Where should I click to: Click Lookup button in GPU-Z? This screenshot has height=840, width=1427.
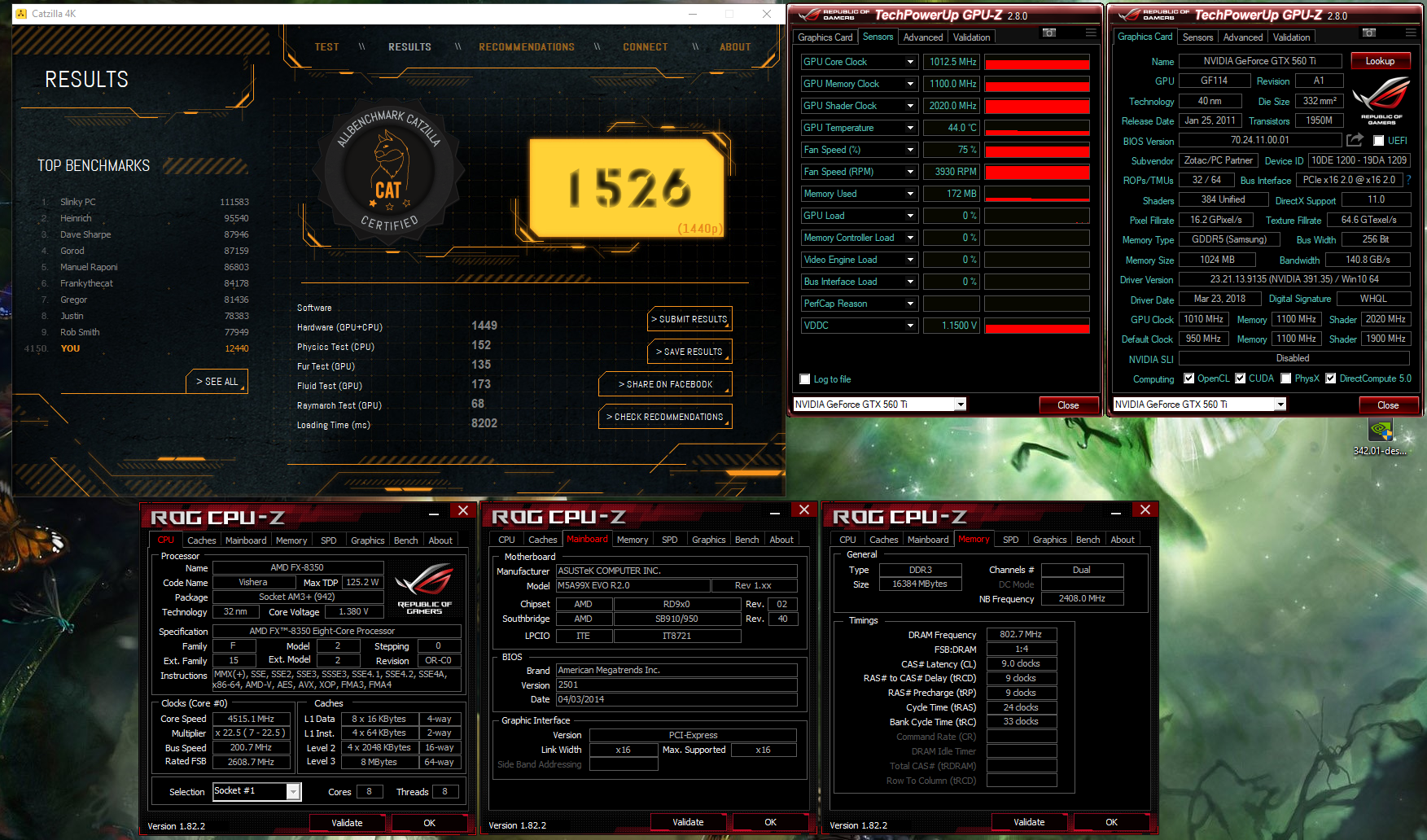coord(1380,61)
